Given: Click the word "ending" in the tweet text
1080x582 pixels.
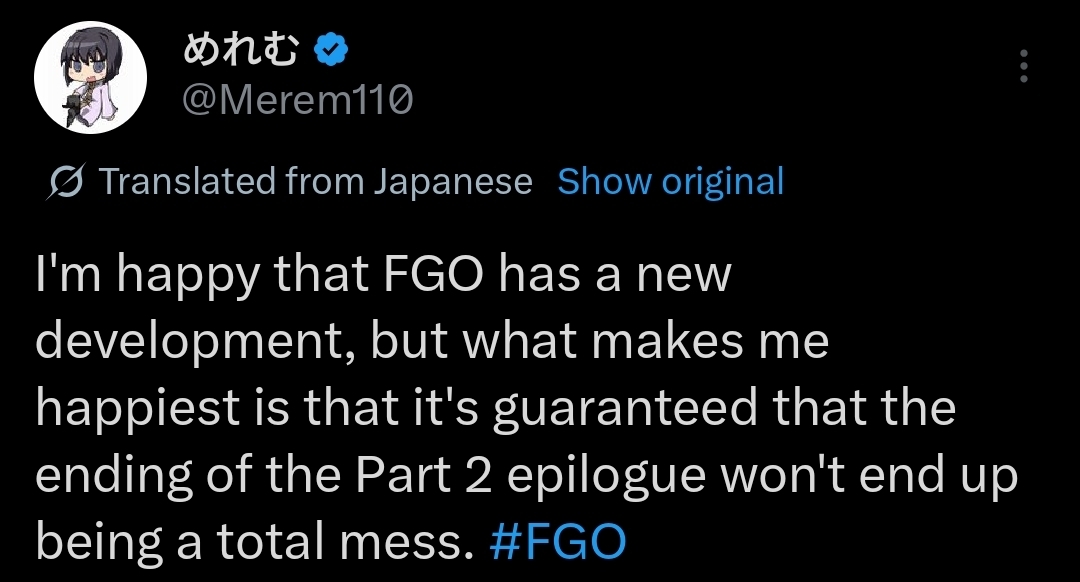Looking at the screenshot, I should pyautogui.click(x=114, y=477).
